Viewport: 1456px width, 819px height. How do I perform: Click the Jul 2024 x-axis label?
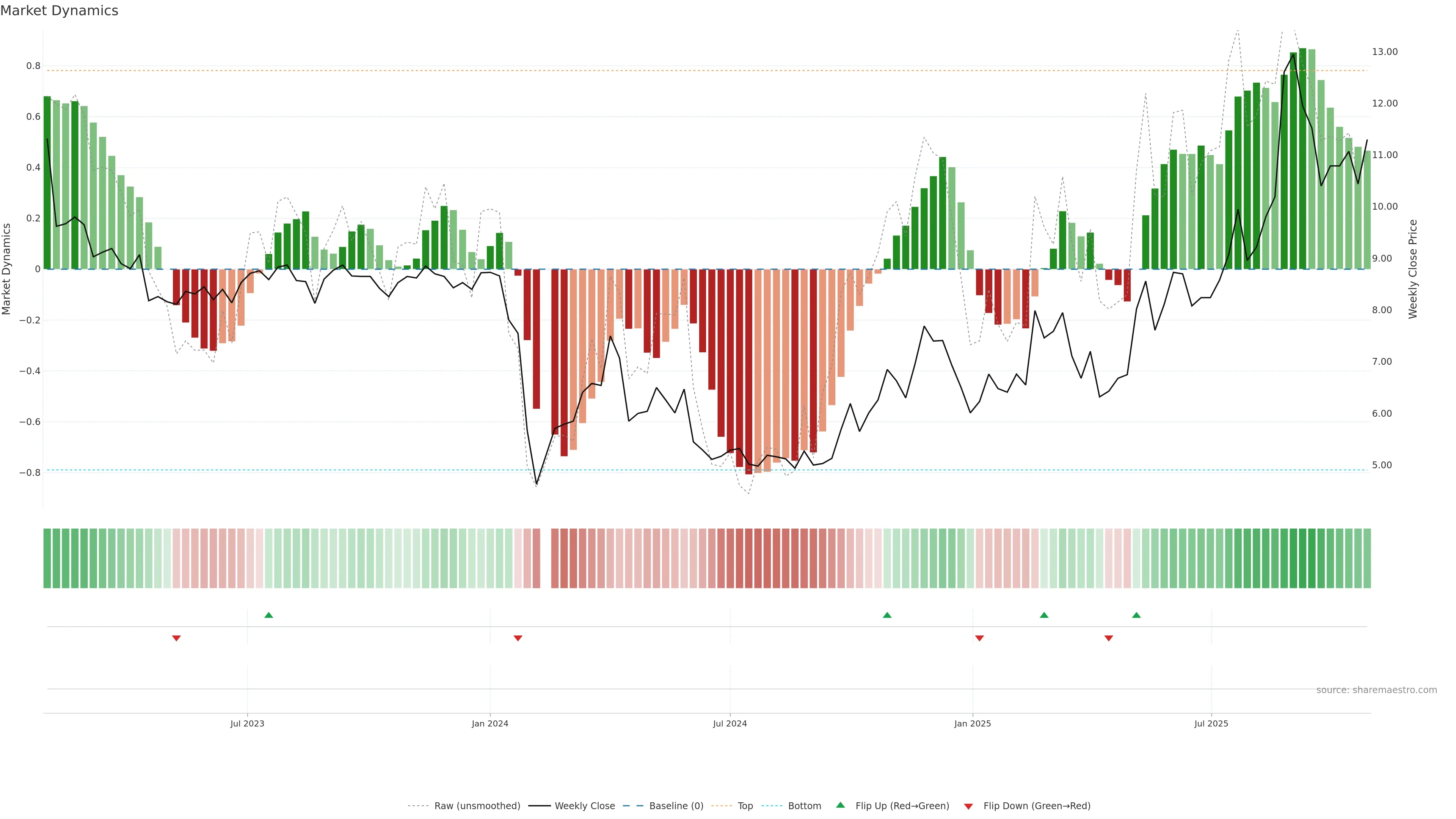730,723
